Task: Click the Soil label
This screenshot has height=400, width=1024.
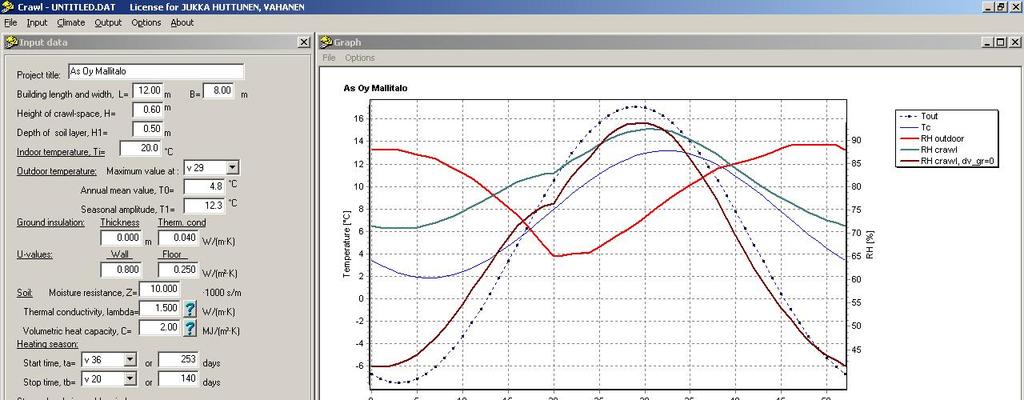Action: [x=24, y=293]
